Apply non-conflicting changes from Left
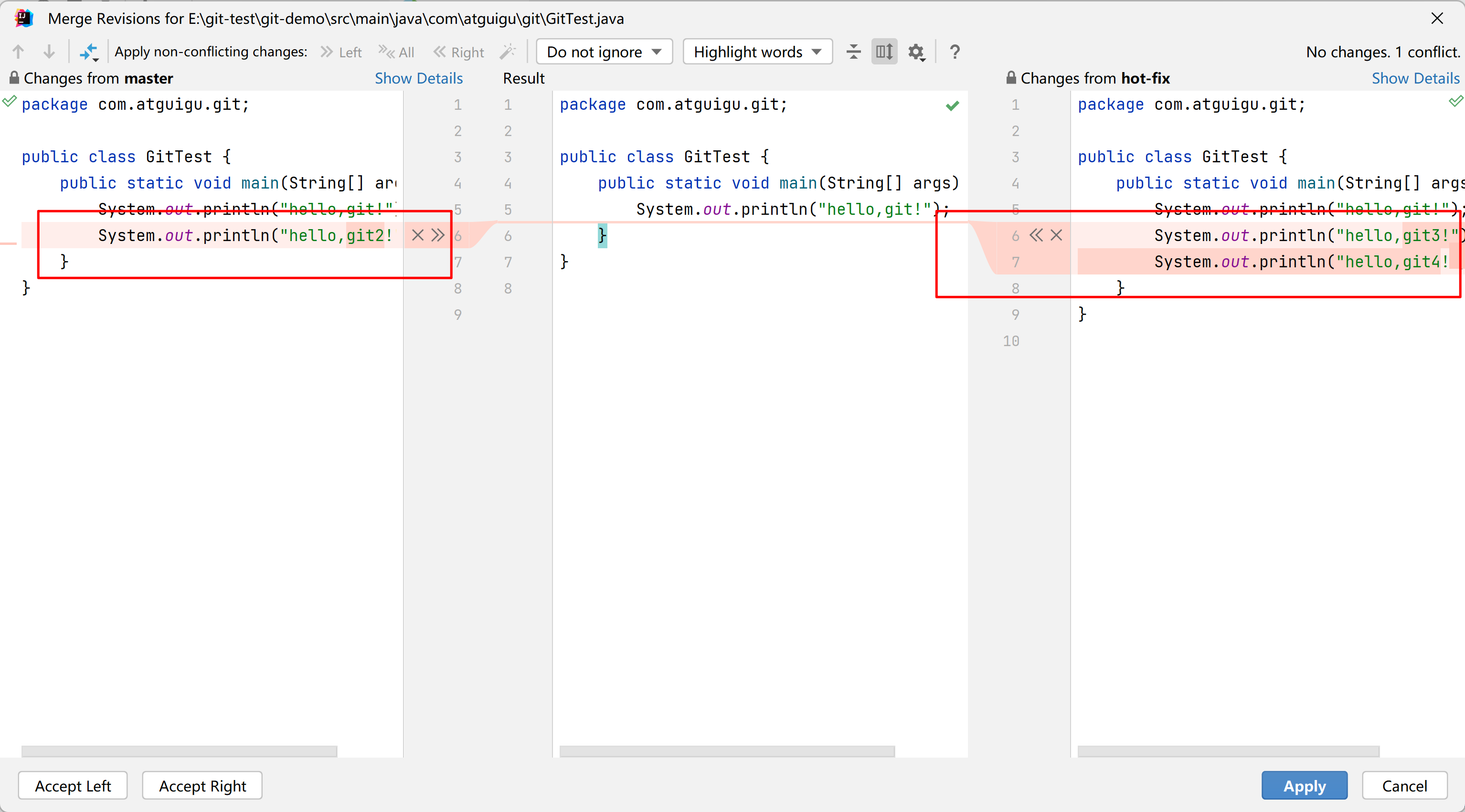Screen dimensions: 1465x812 click(341, 52)
